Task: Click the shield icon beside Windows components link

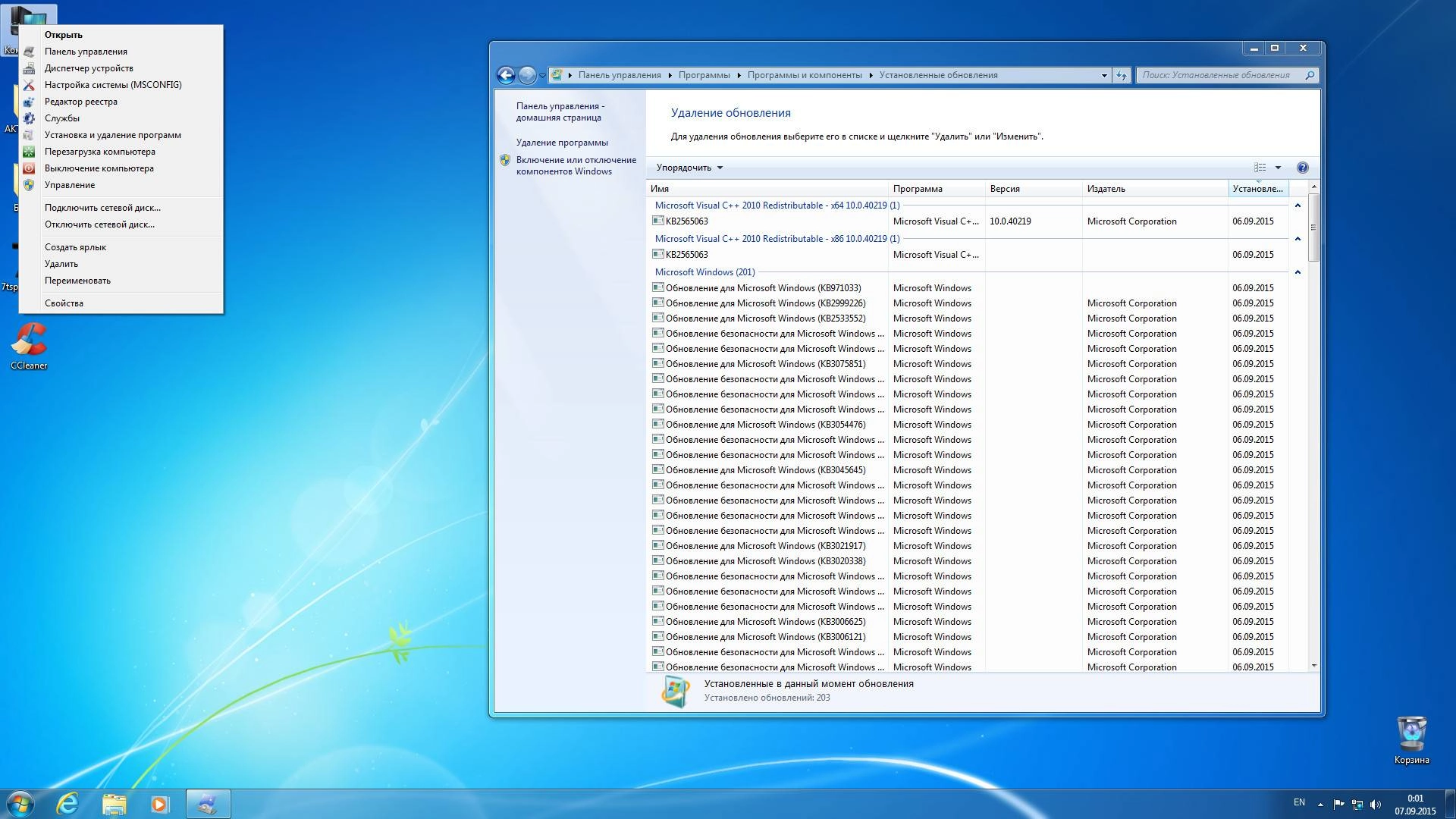Action: (x=505, y=160)
